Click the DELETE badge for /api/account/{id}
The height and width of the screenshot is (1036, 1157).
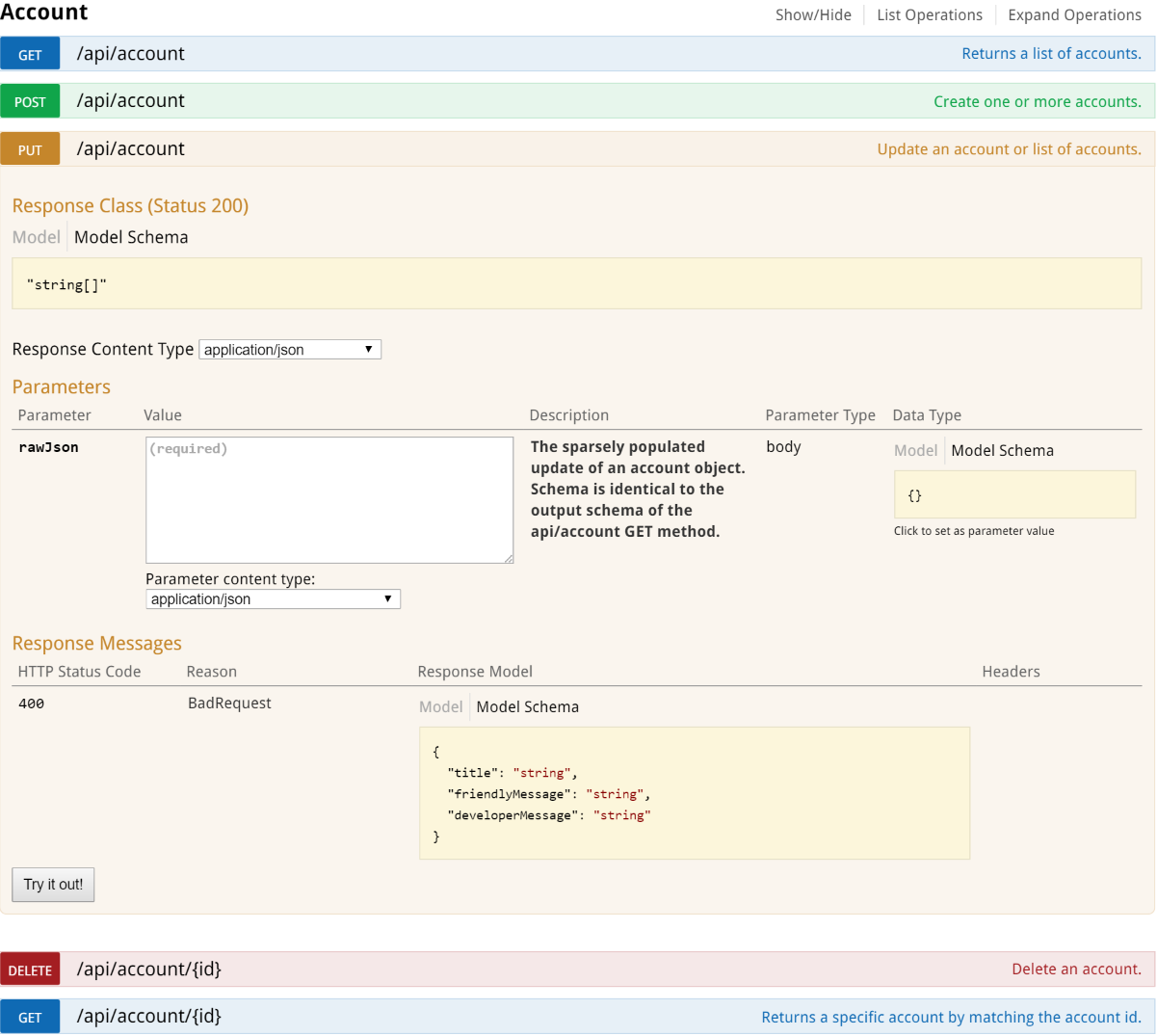[30, 970]
